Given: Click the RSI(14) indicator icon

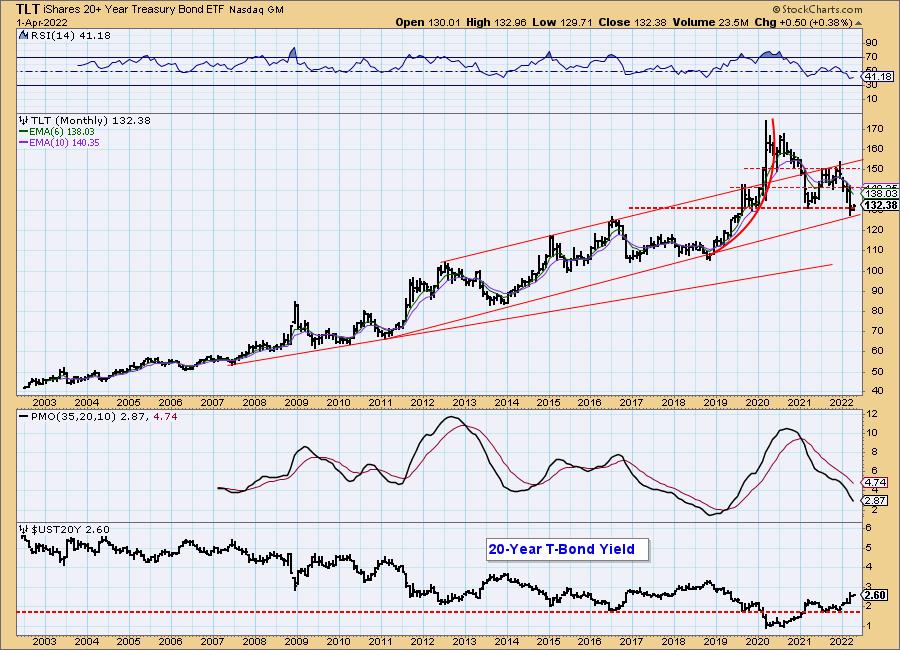Looking at the screenshot, I should click(23, 35).
